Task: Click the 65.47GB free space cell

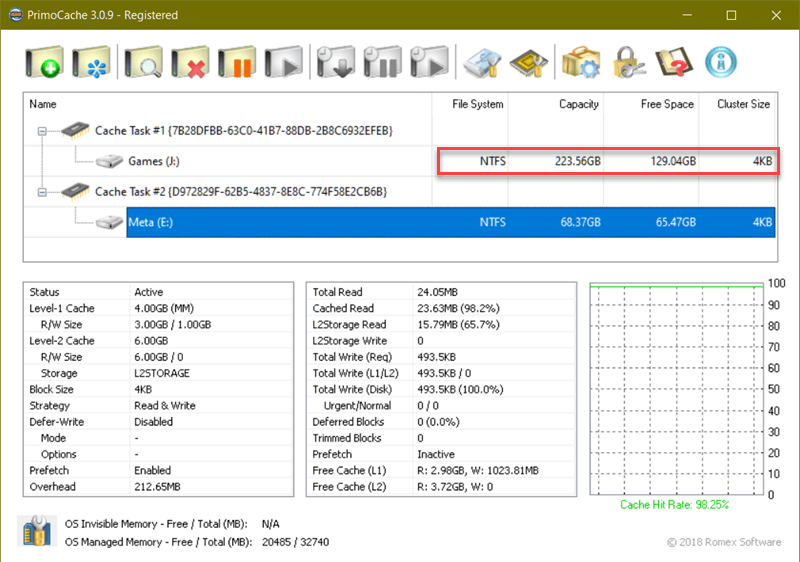Action: (676, 222)
